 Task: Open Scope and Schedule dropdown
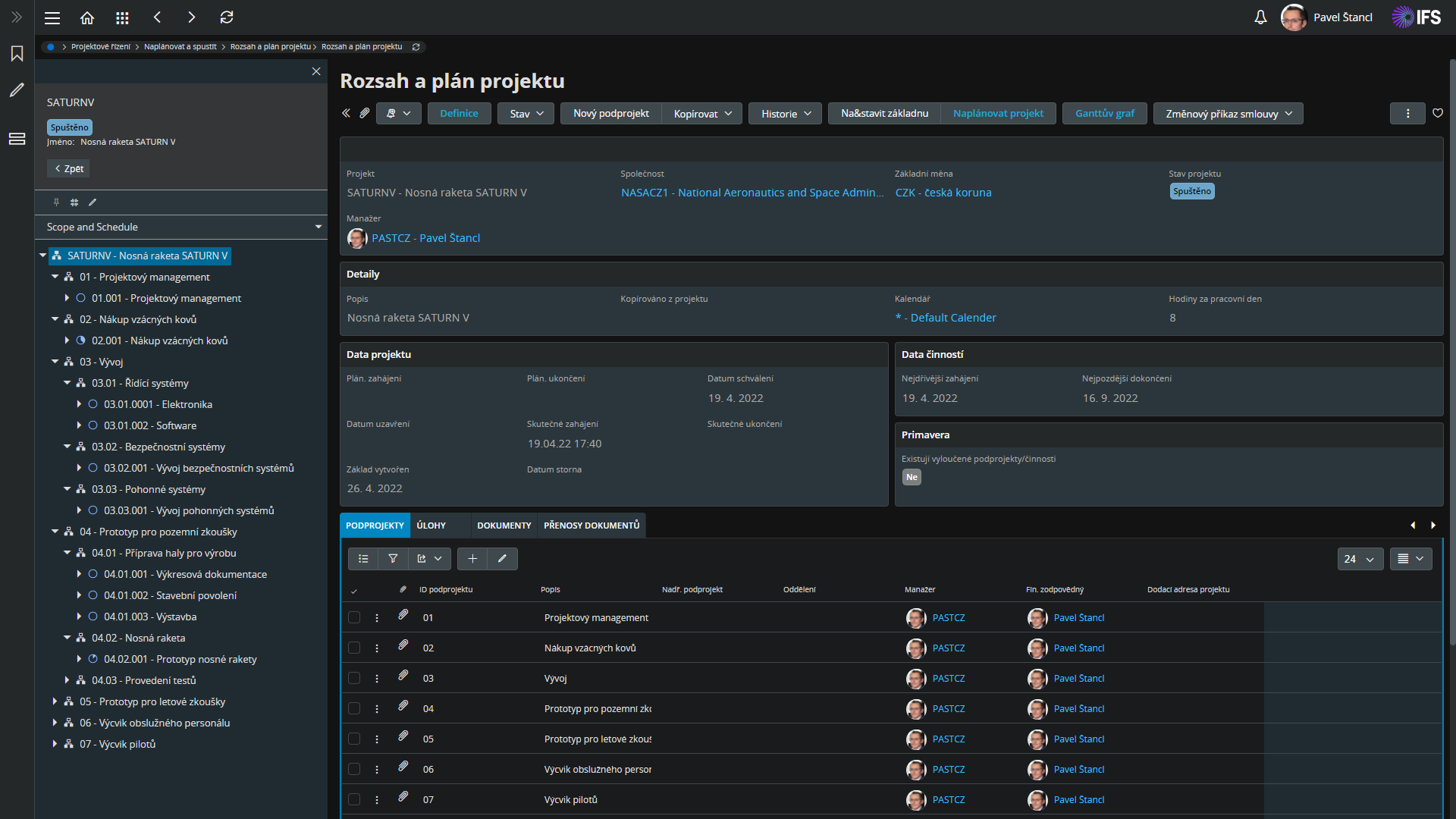pos(181,227)
